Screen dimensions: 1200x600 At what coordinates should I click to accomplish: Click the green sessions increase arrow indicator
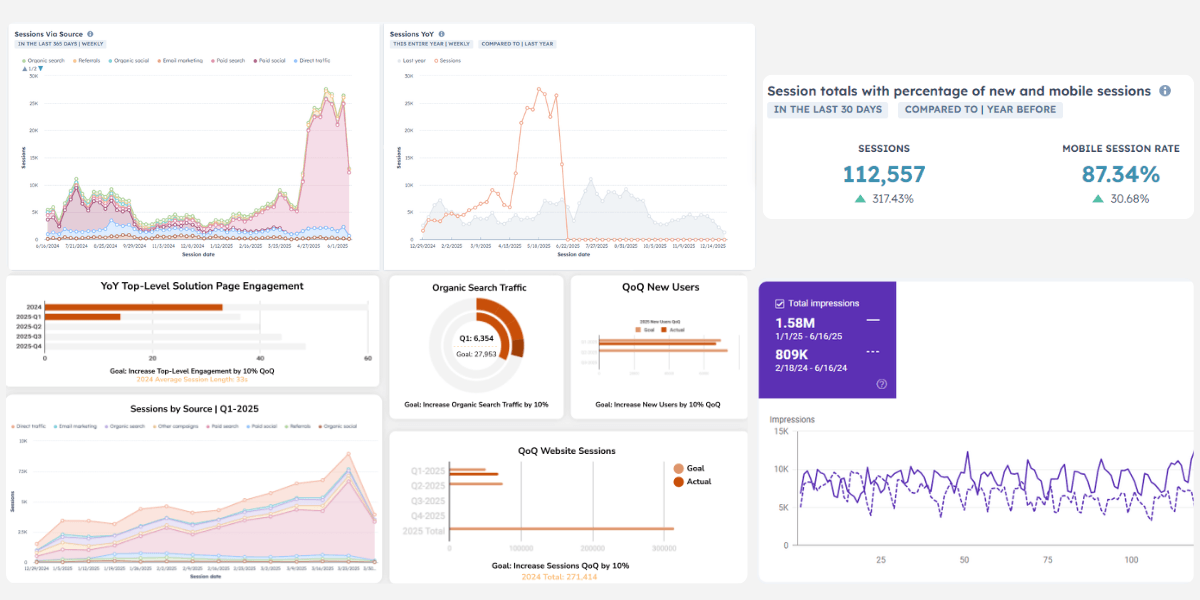point(860,198)
